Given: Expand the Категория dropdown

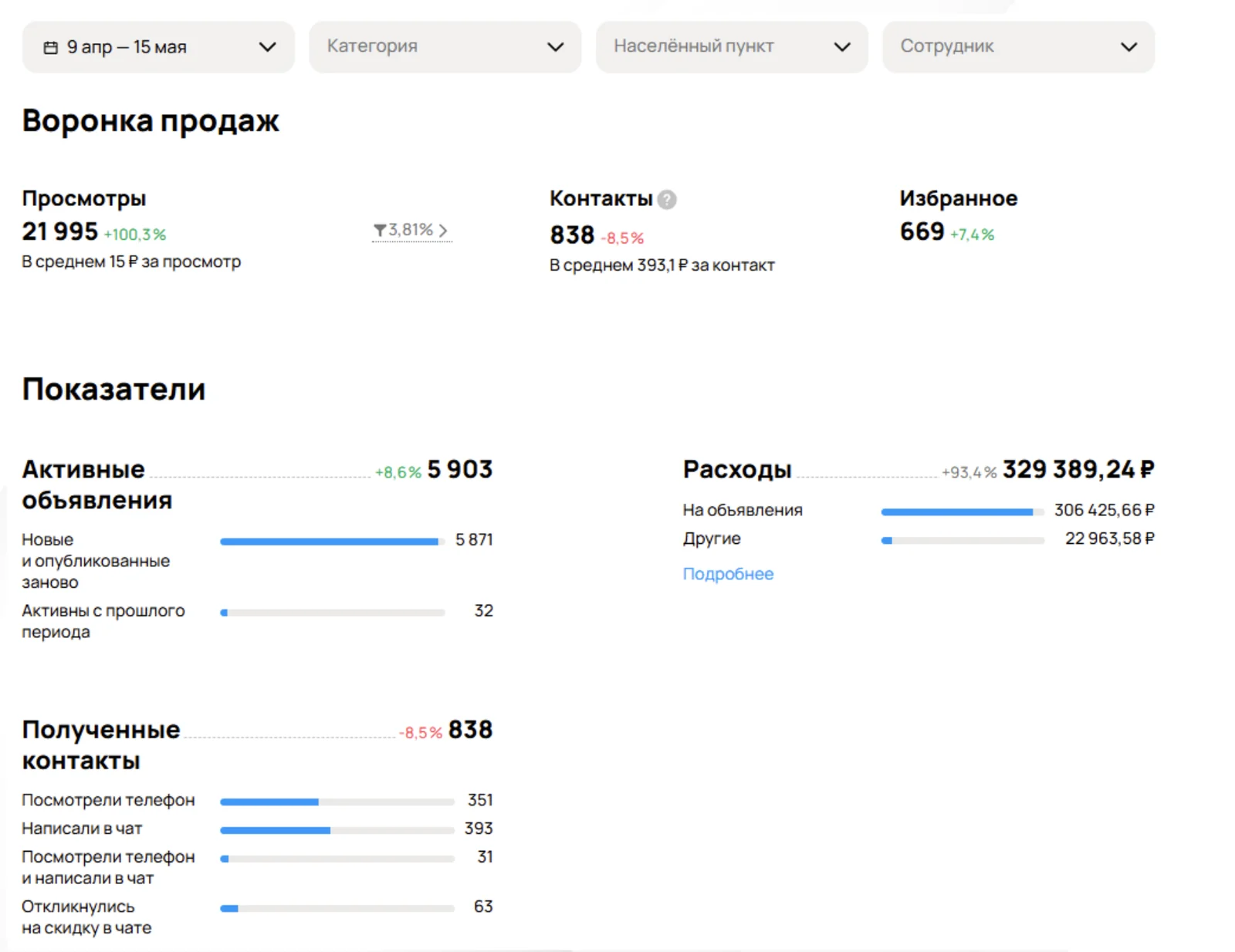Looking at the screenshot, I should click(445, 47).
